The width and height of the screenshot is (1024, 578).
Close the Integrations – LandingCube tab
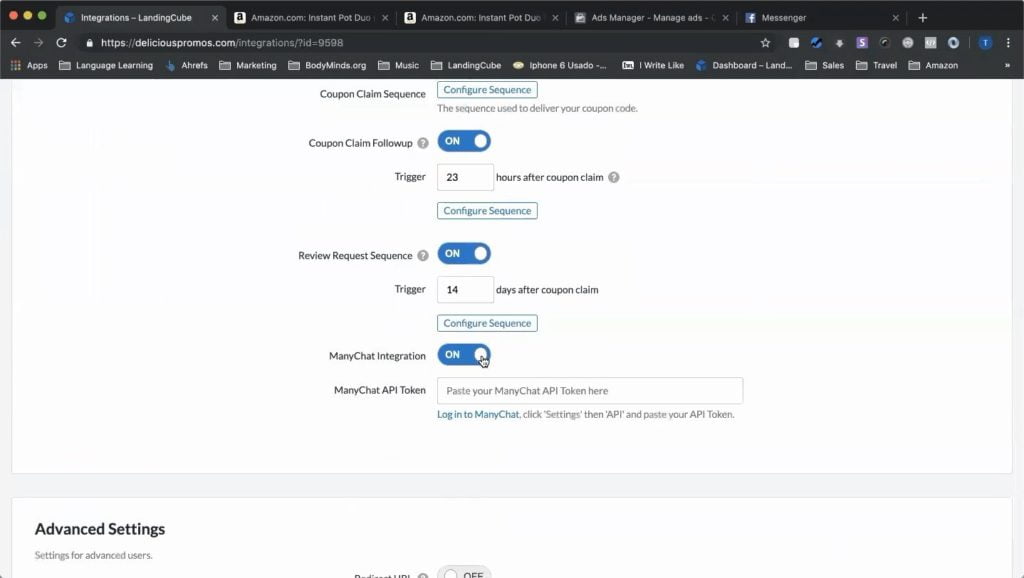(x=215, y=18)
